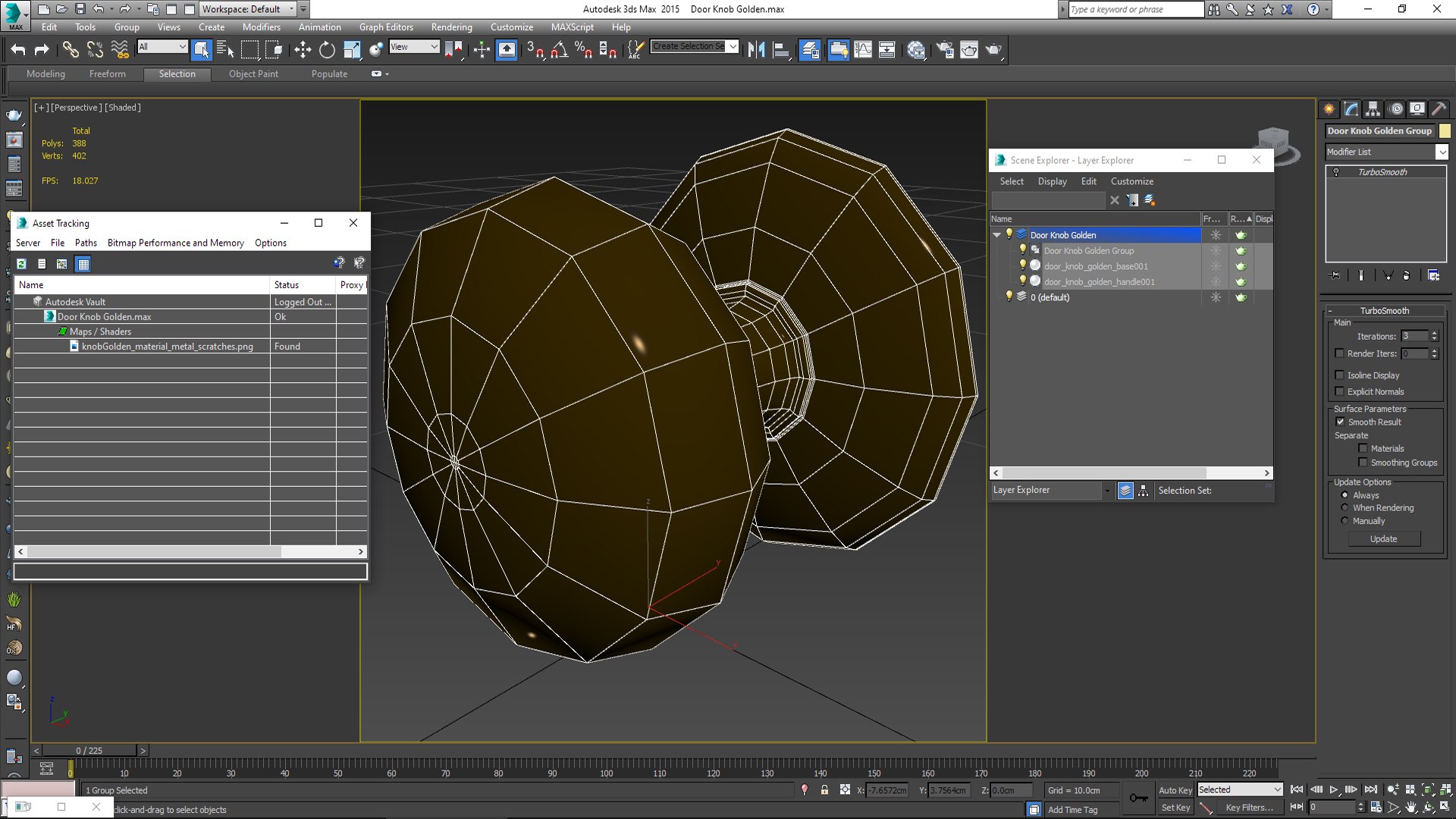Click the Render Production teapot icon
Screen dimensions: 1456x819
[x=993, y=50]
